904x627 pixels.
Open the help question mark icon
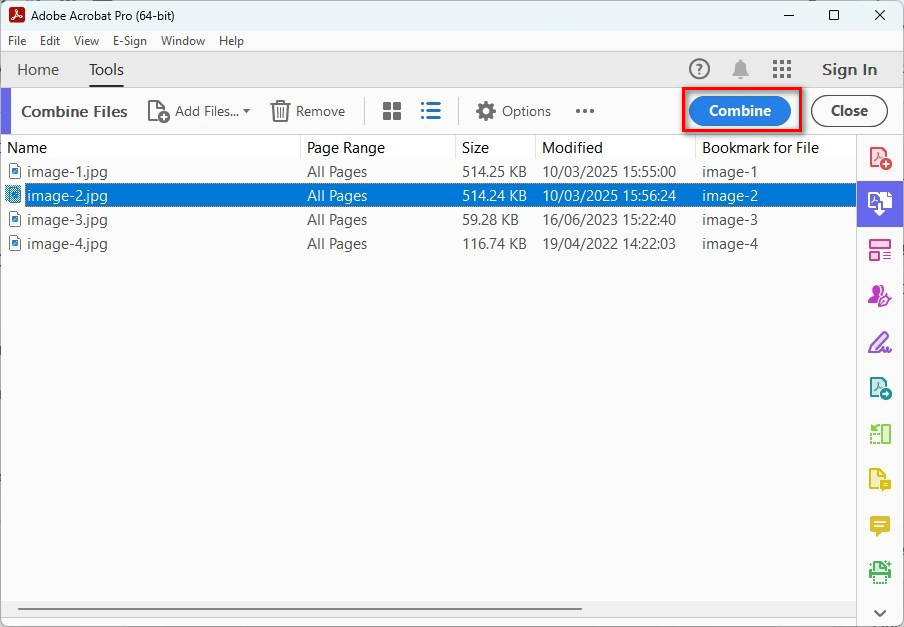click(x=699, y=69)
